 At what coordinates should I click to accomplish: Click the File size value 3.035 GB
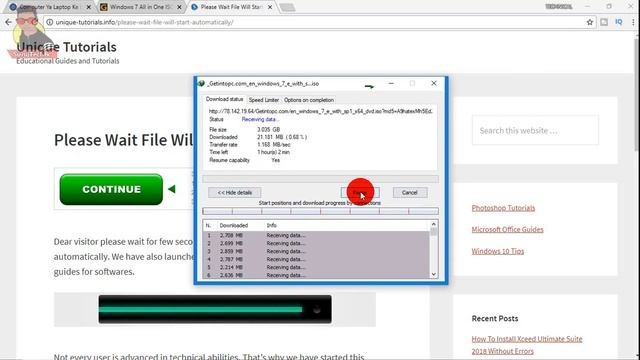pyautogui.click(x=269, y=129)
